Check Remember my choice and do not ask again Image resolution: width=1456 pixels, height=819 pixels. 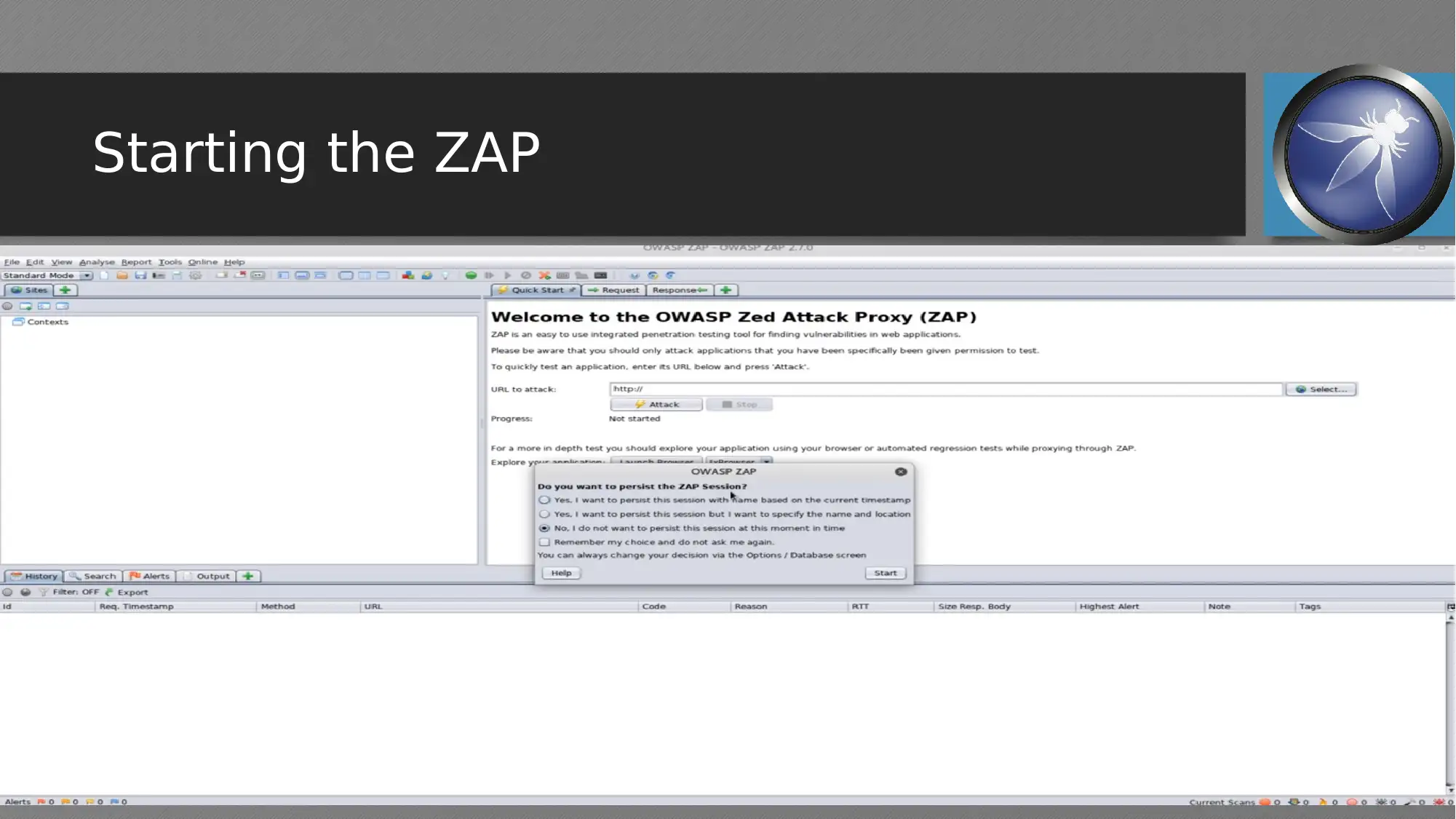(x=544, y=542)
